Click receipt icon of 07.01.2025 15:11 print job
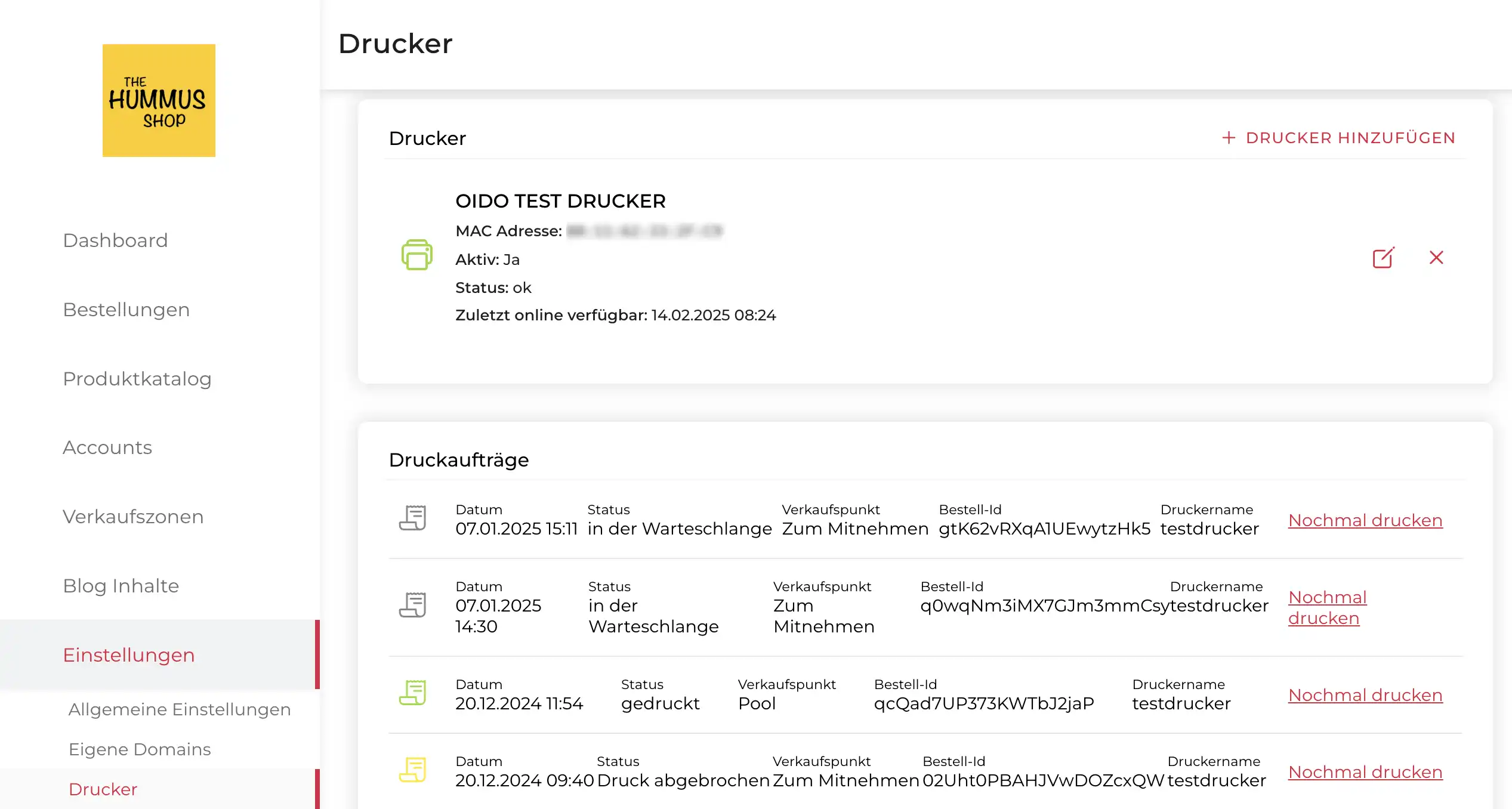 coord(412,518)
